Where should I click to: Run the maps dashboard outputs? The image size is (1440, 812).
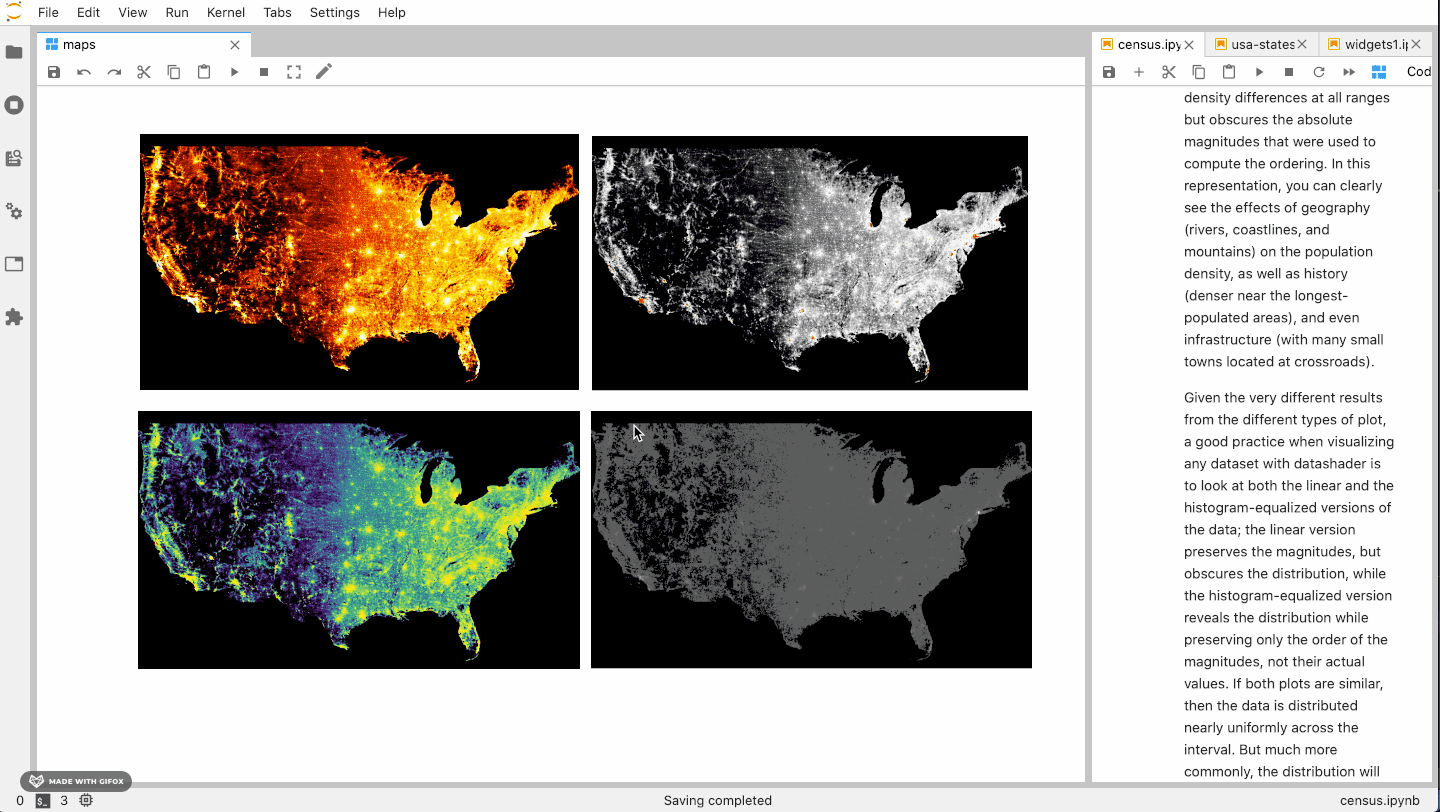point(234,72)
